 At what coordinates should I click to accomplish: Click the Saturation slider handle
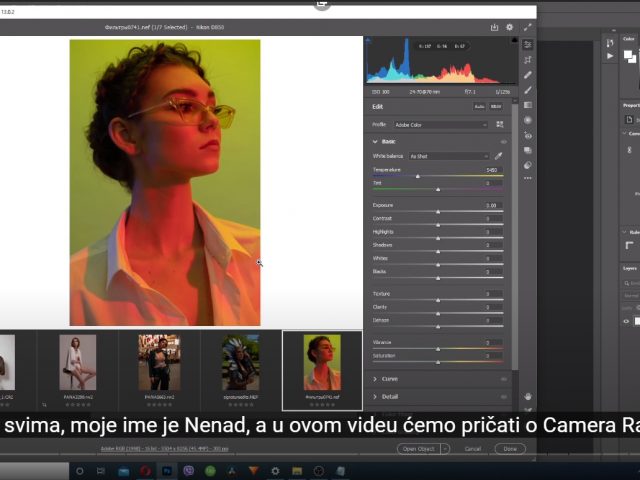438,362
